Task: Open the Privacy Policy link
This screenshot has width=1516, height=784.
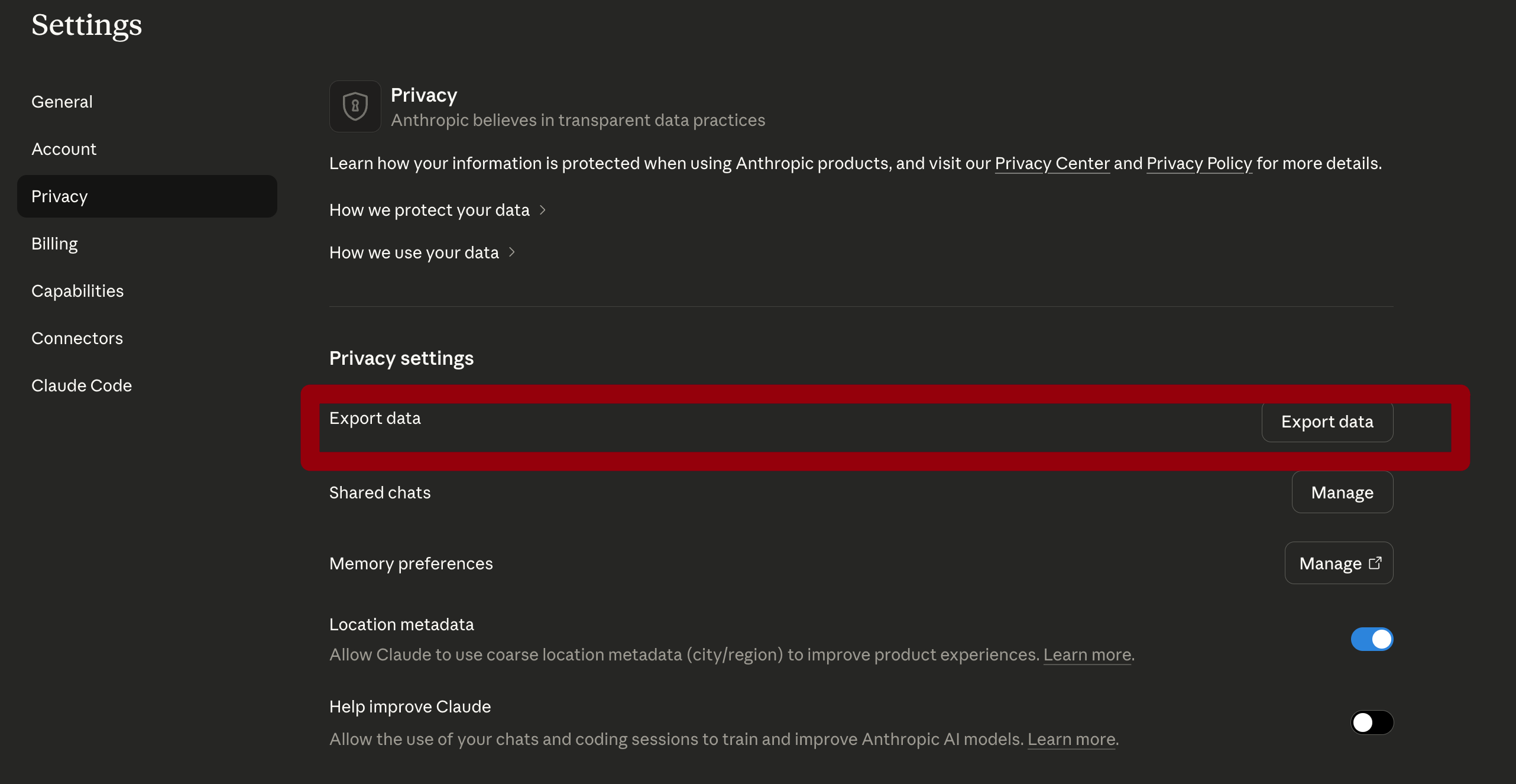Action: pyautogui.click(x=1199, y=163)
